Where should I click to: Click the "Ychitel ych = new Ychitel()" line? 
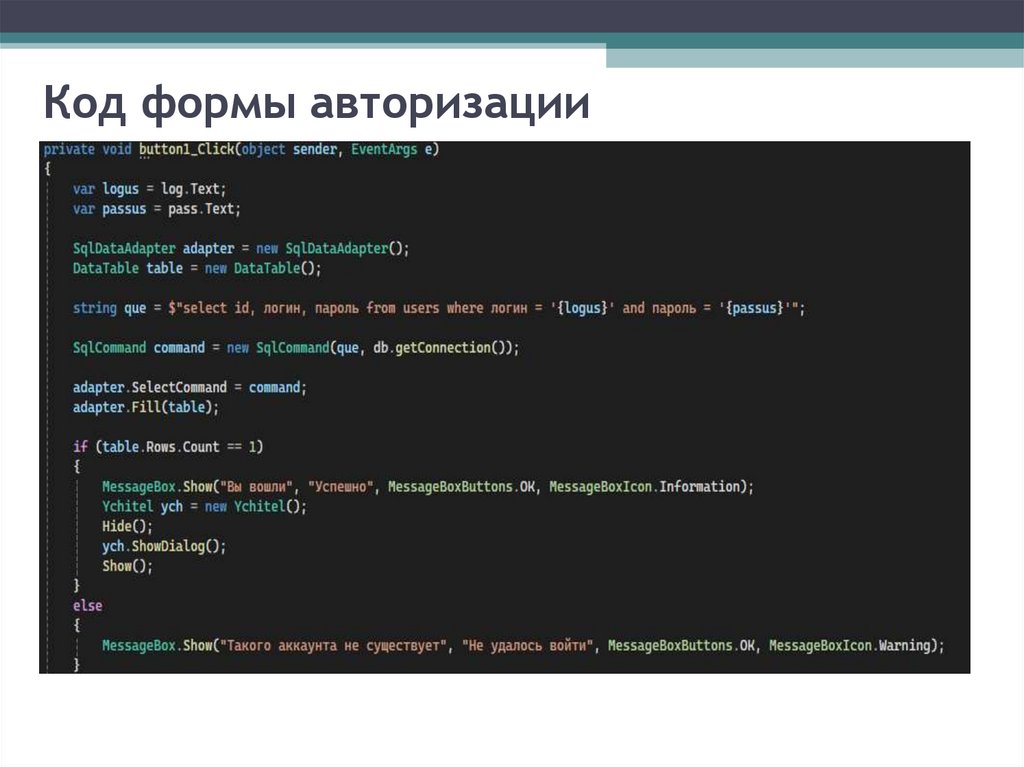(205, 506)
